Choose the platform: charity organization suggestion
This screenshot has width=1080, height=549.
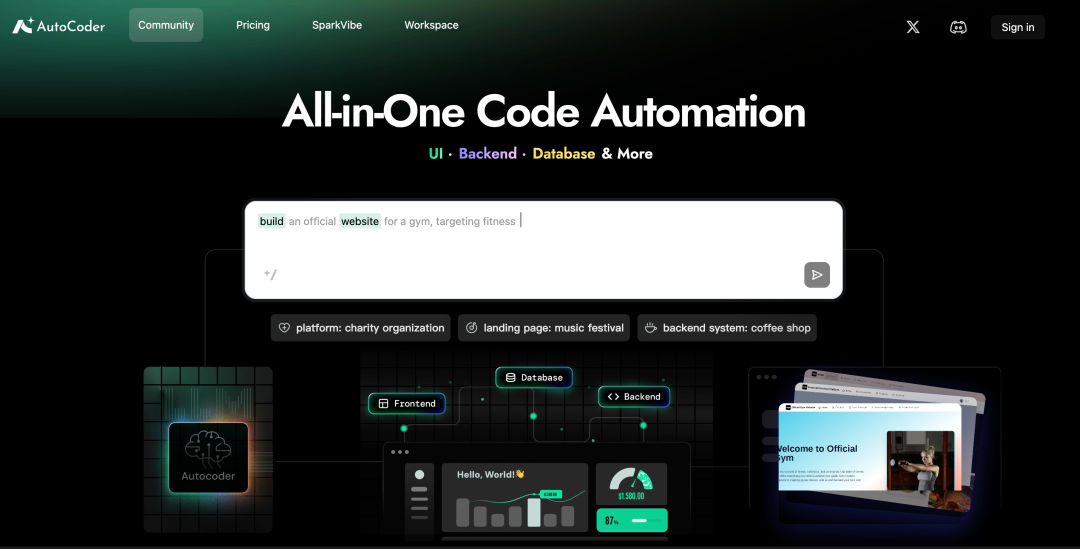pos(360,328)
